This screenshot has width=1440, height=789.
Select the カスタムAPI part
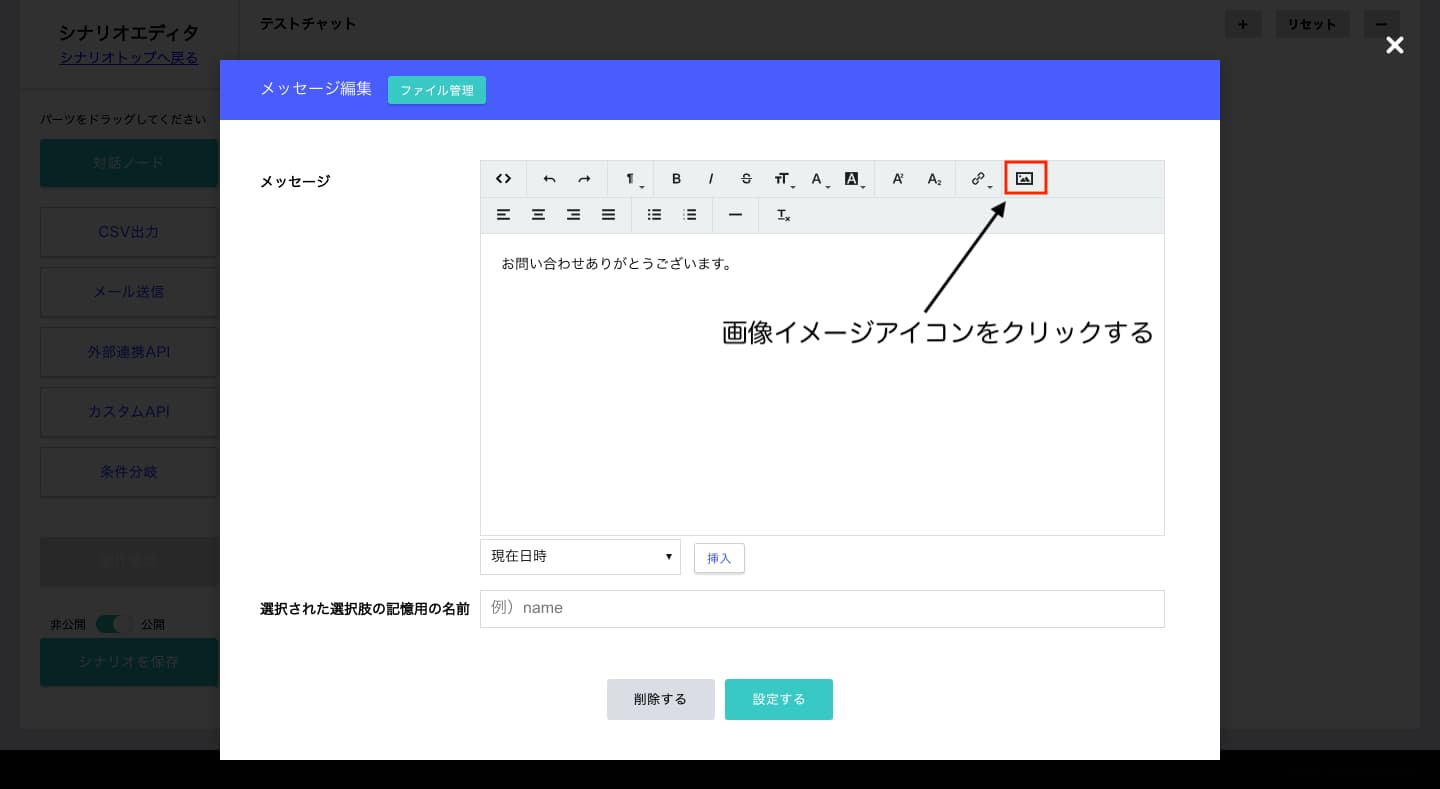pyautogui.click(x=129, y=412)
